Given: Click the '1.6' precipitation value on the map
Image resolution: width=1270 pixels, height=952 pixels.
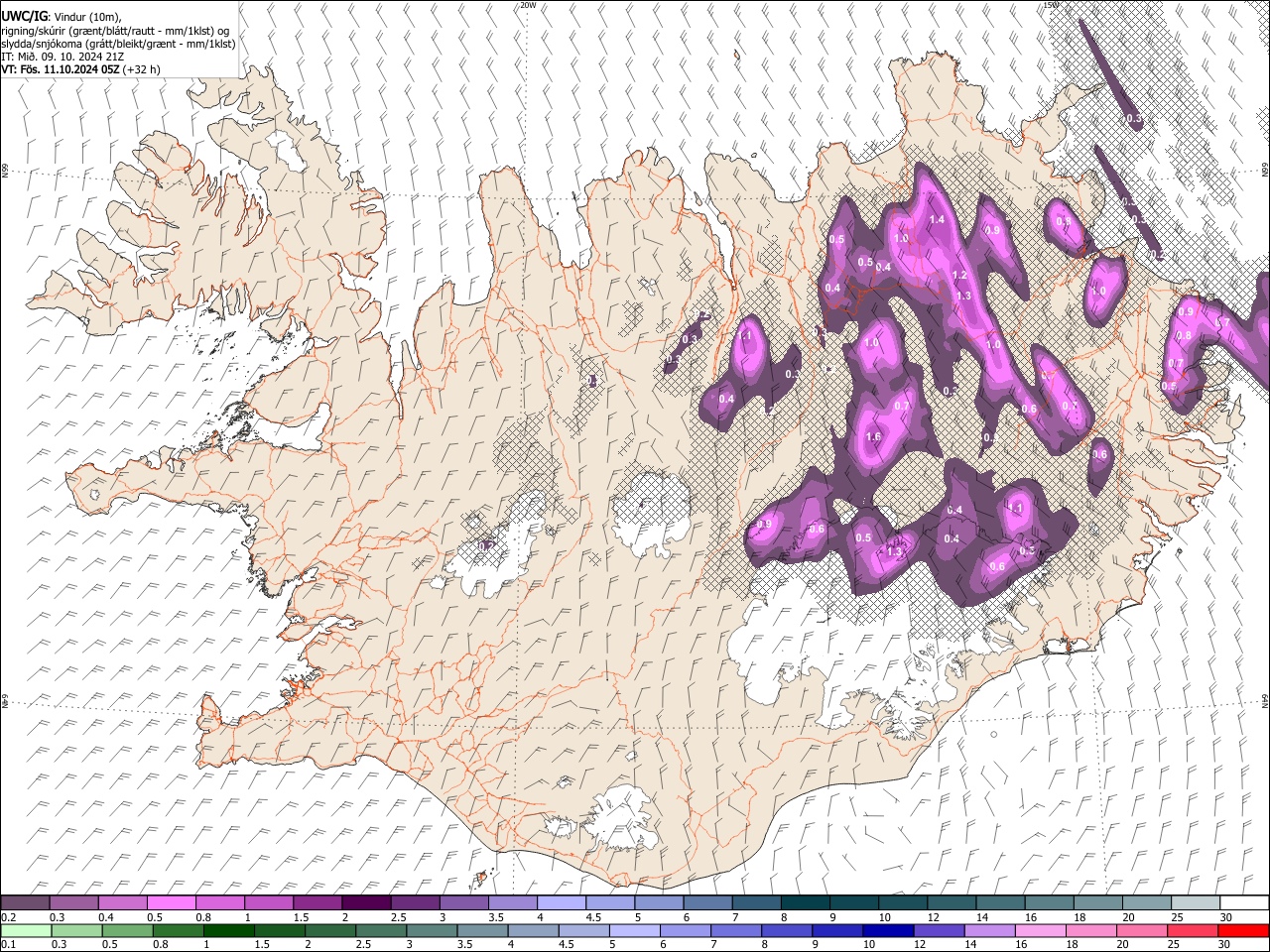Looking at the screenshot, I should pyautogui.click(x=873, y=437).
